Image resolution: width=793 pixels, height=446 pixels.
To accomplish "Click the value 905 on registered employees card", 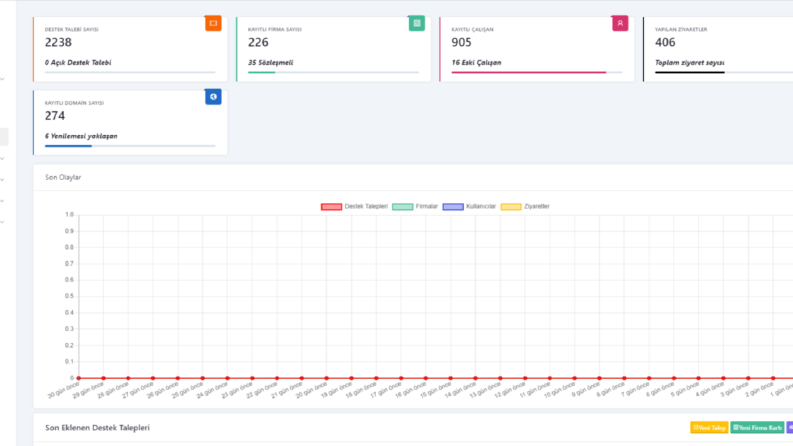I will click(x=461, y=42).
